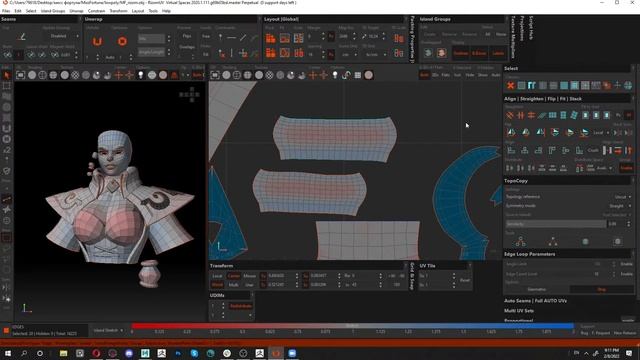Click the Flips button in Unwrap panel
This screenshot has height=360, width=640.
pyautogui.click(x=187, y=36)
